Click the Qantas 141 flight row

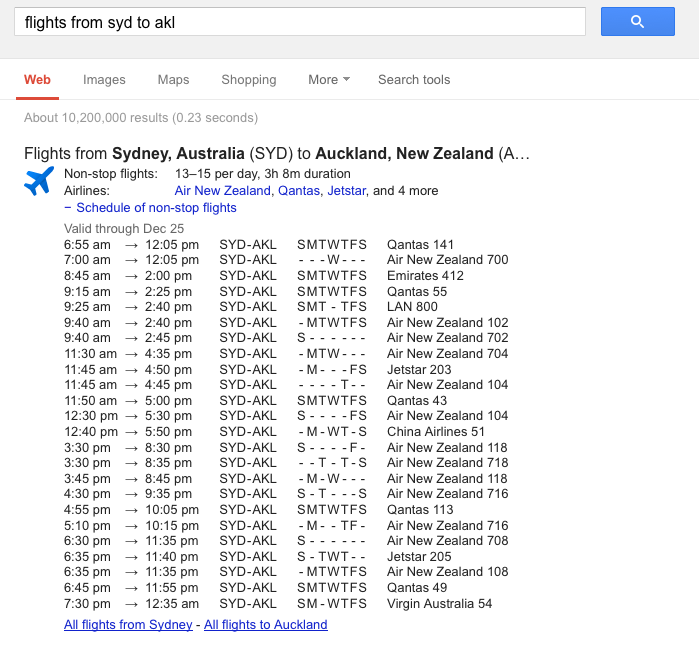point(259,245)
